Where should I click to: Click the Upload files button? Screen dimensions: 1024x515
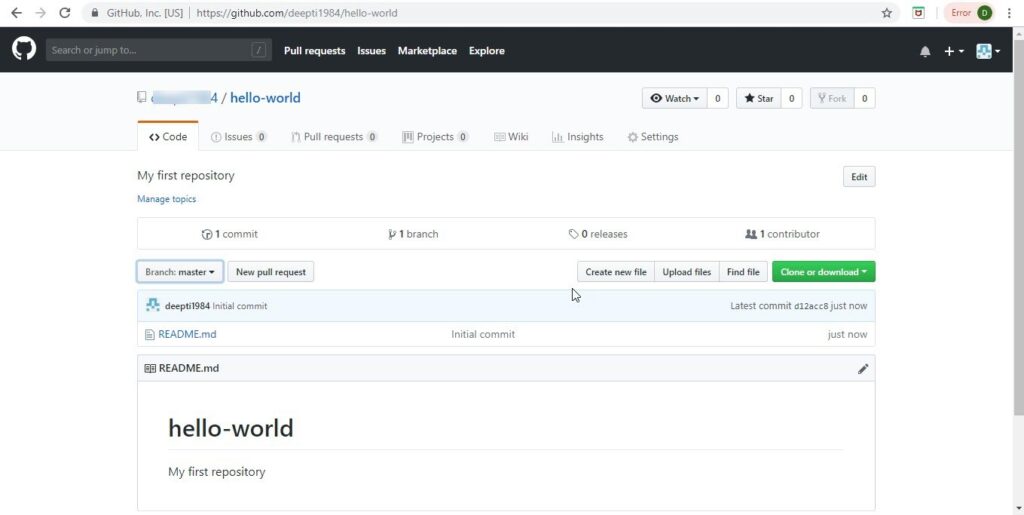(x=686, y=272)
